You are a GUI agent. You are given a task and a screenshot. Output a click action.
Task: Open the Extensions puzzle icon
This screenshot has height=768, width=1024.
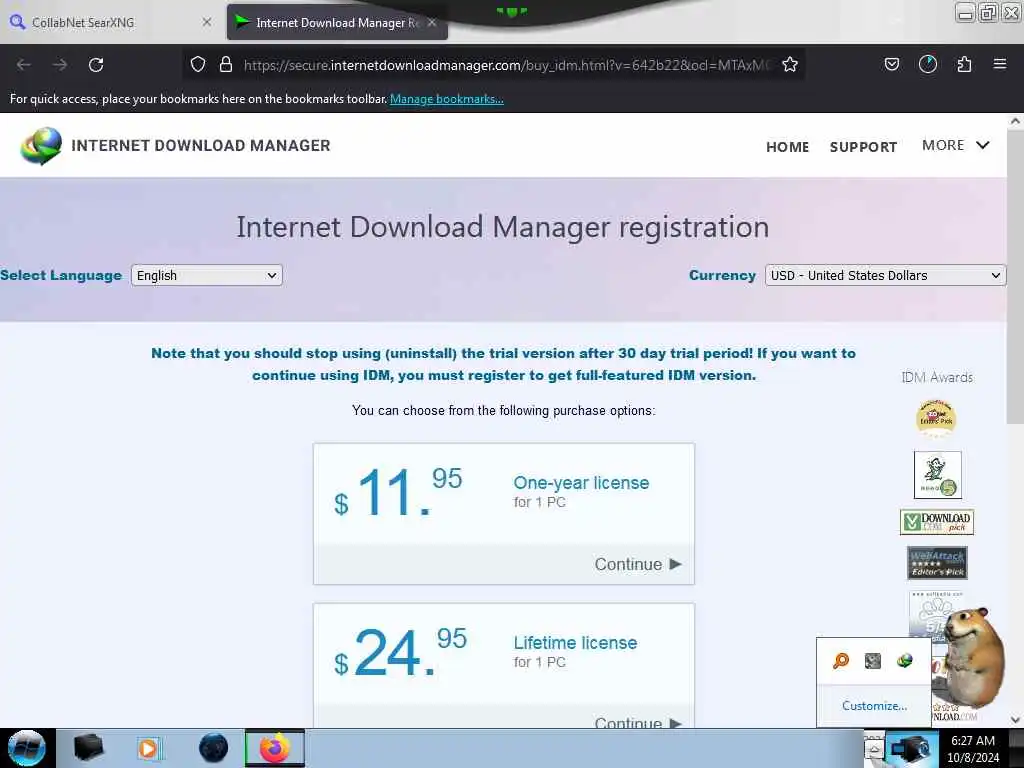[964, 64]
